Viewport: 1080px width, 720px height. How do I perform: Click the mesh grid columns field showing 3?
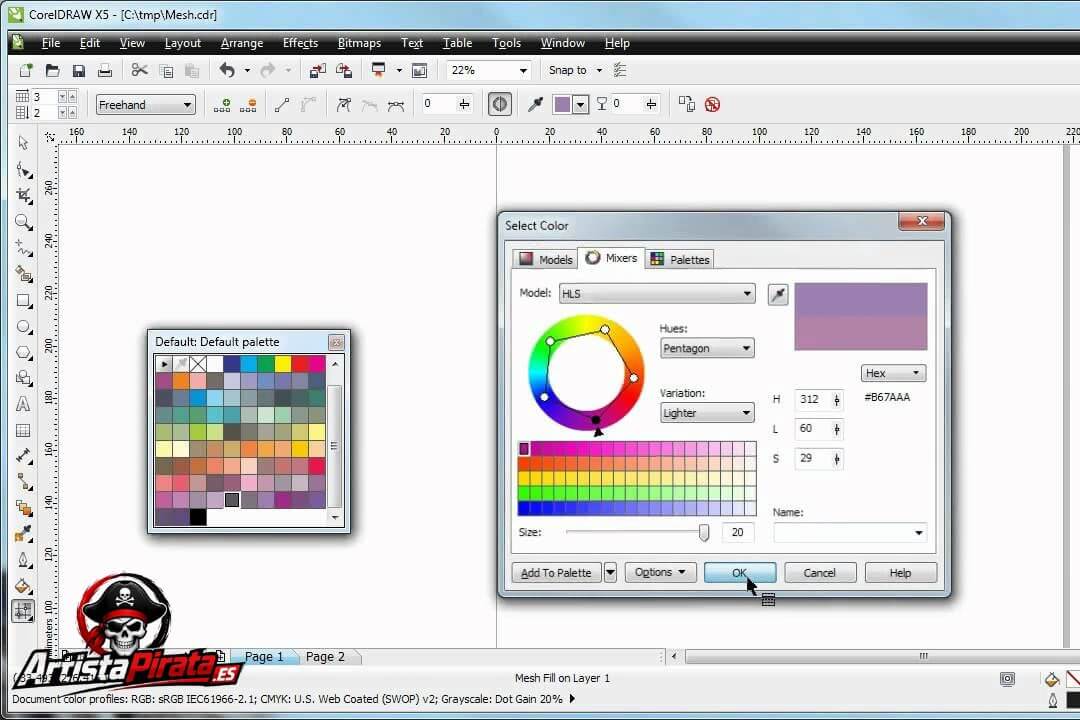tap(43, 96)
